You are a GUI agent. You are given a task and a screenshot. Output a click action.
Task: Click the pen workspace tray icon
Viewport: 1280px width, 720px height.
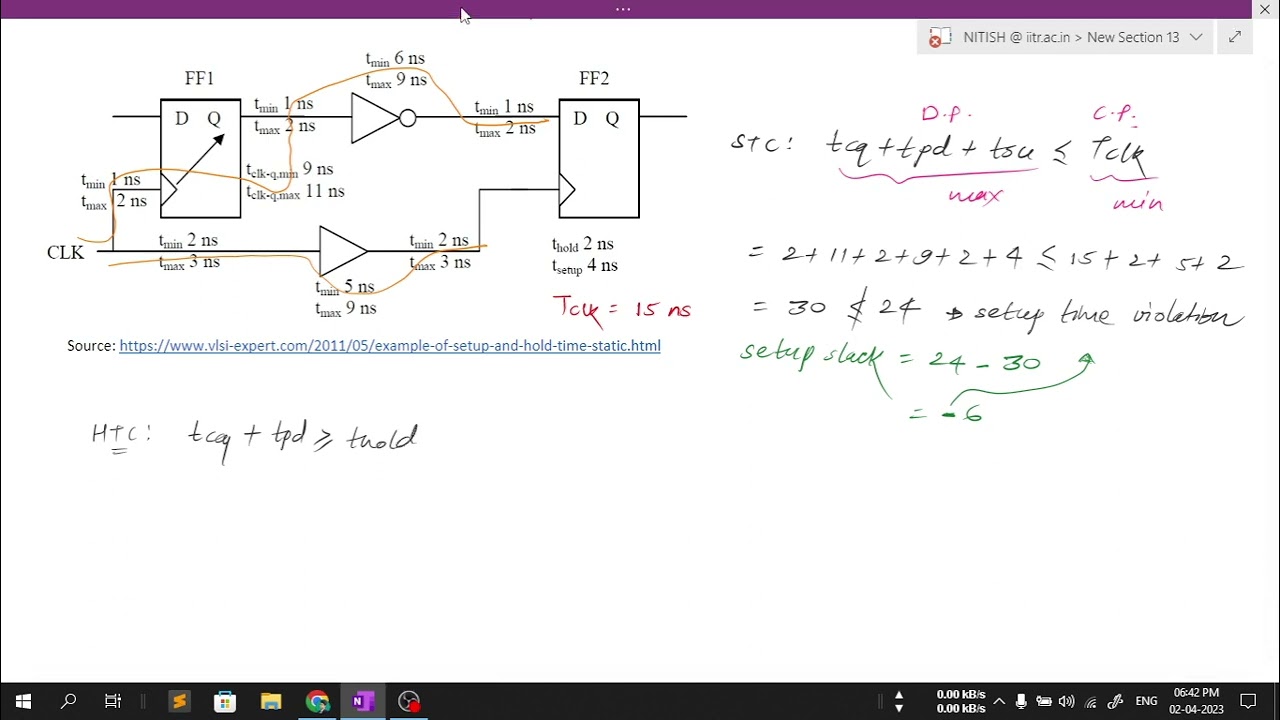1116,701
